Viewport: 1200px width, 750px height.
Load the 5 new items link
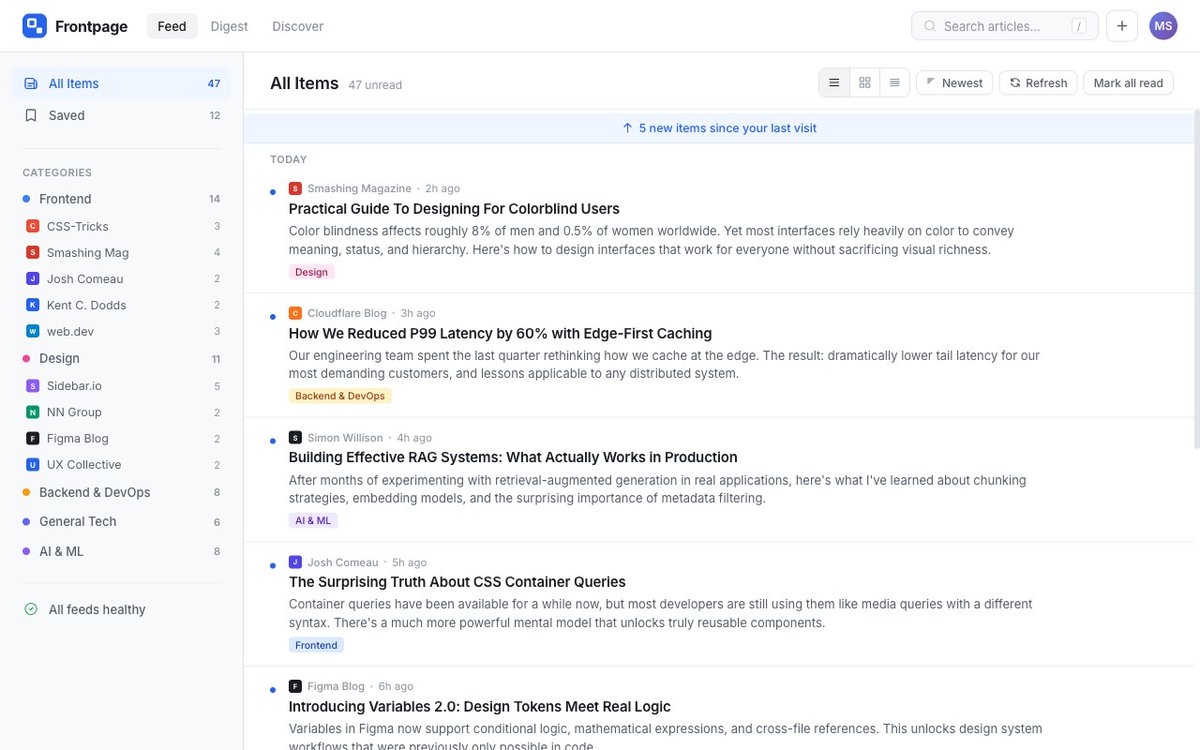pos(722,128)
